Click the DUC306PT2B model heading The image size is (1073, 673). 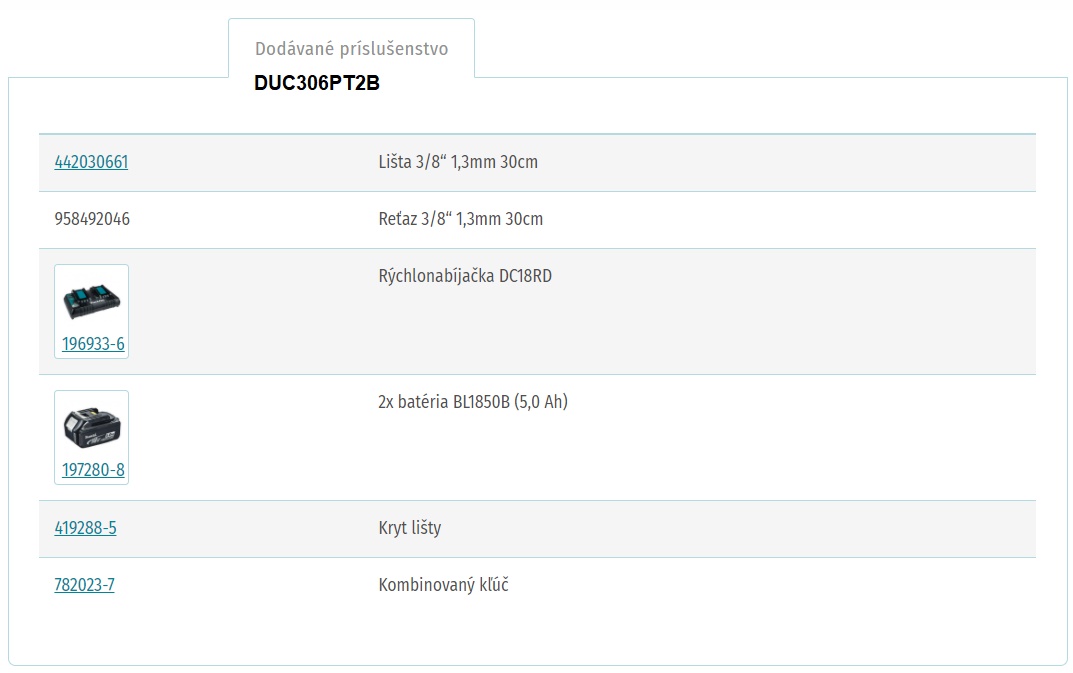[x=317, y=84]
